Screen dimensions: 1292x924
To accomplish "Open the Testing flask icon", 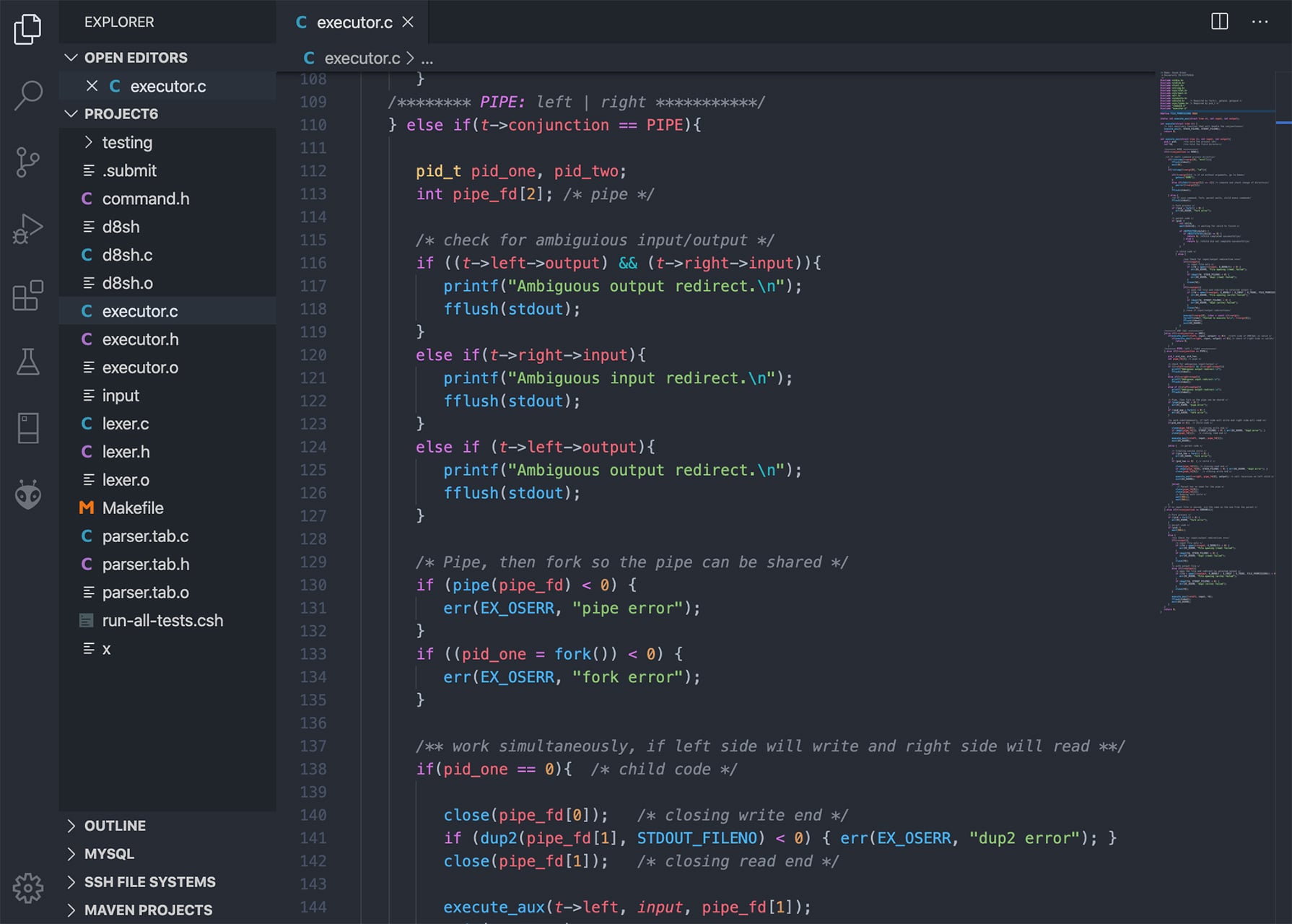I will click(27, 361).
